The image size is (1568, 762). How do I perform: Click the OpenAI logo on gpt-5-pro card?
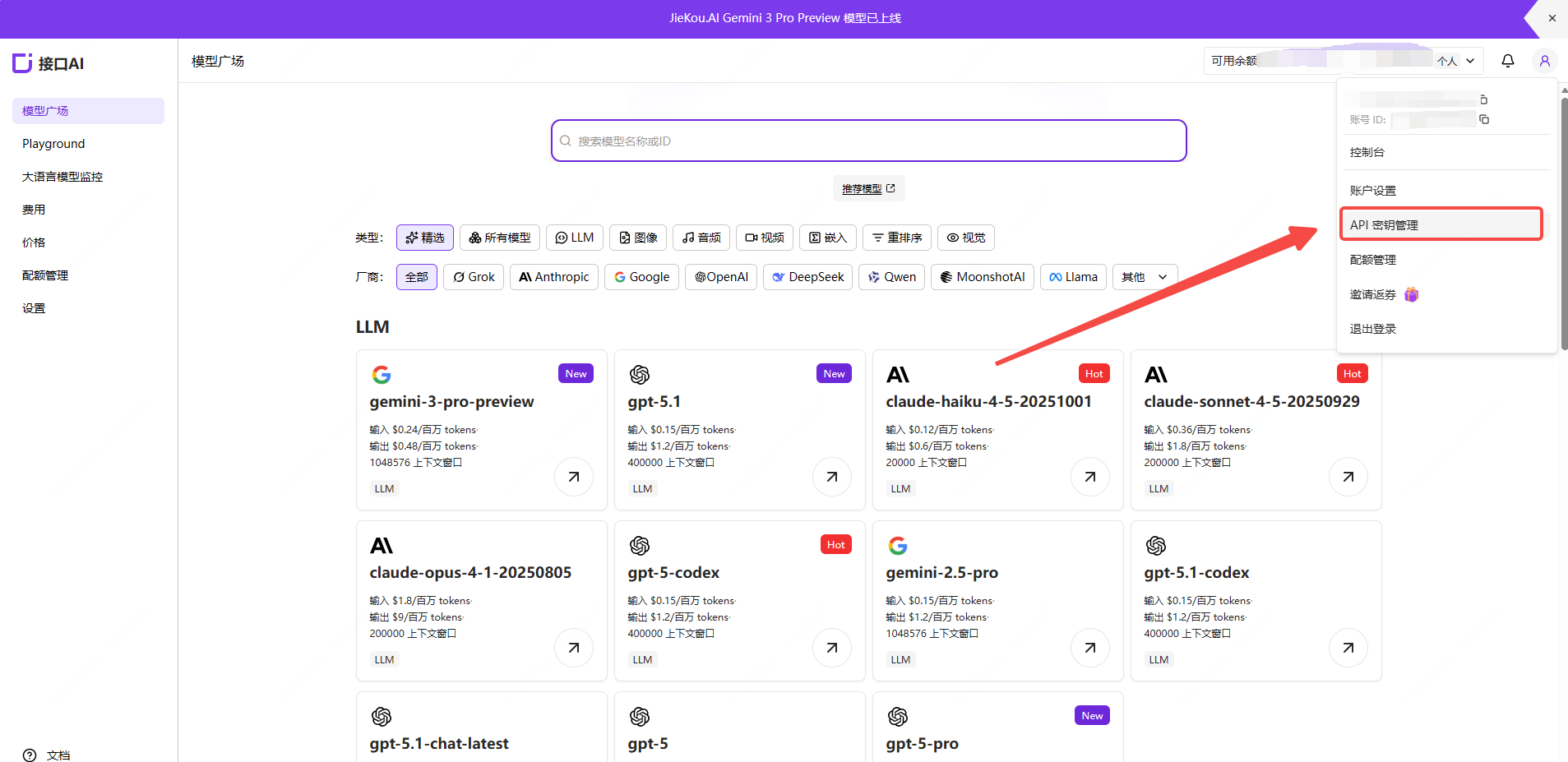point(898,717)
